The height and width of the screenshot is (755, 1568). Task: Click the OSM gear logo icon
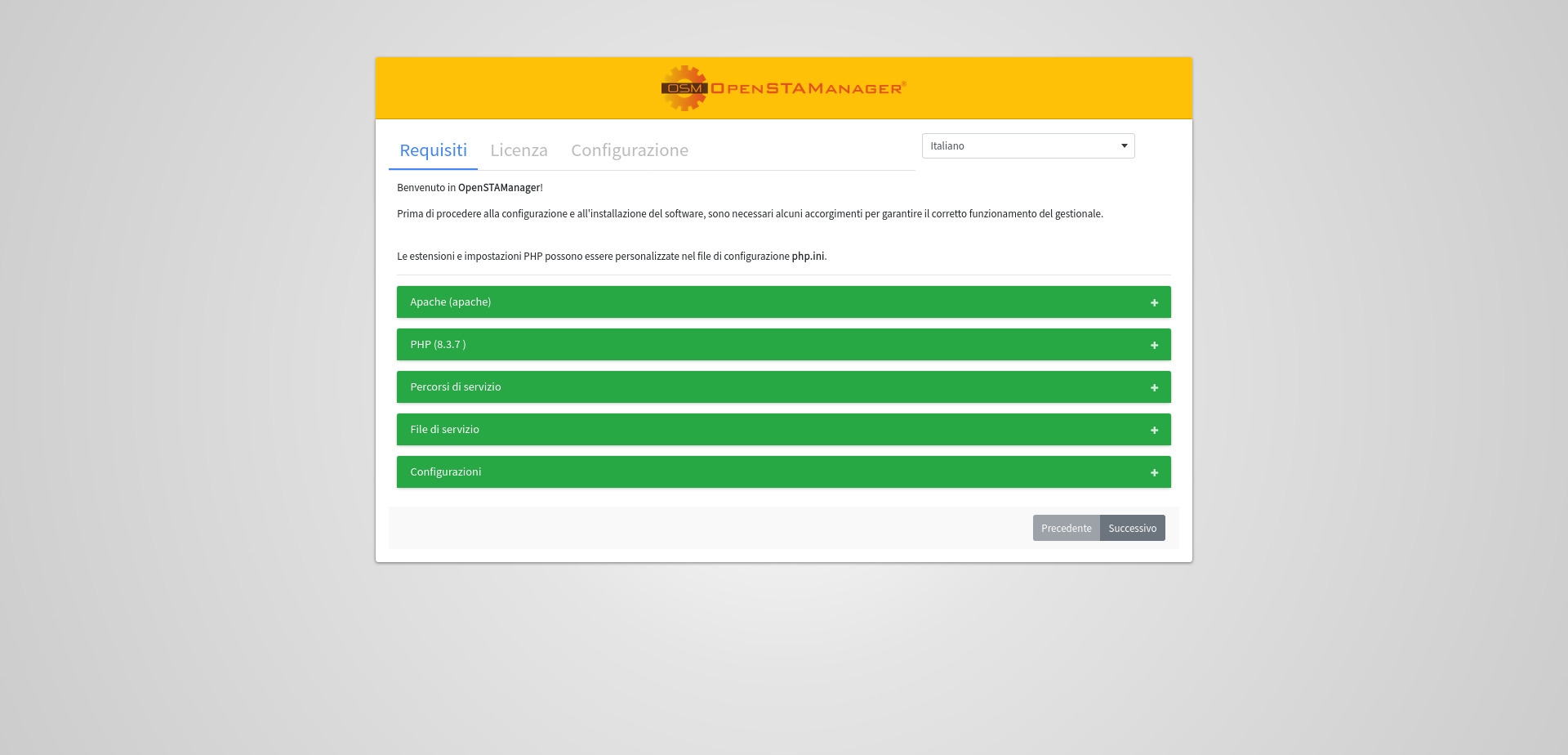click(684, 88)
